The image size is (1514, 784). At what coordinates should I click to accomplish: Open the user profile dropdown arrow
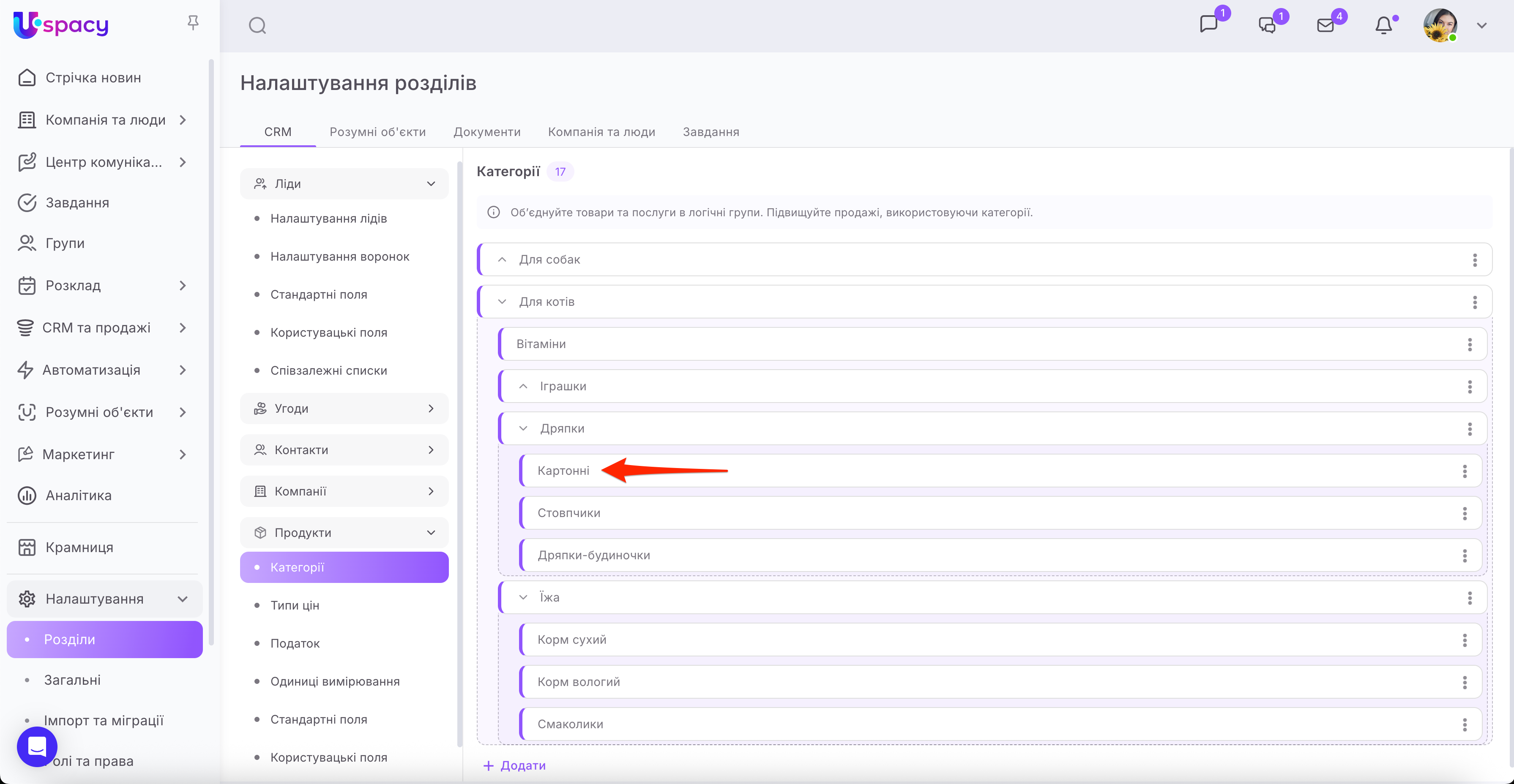[1482, 25]
